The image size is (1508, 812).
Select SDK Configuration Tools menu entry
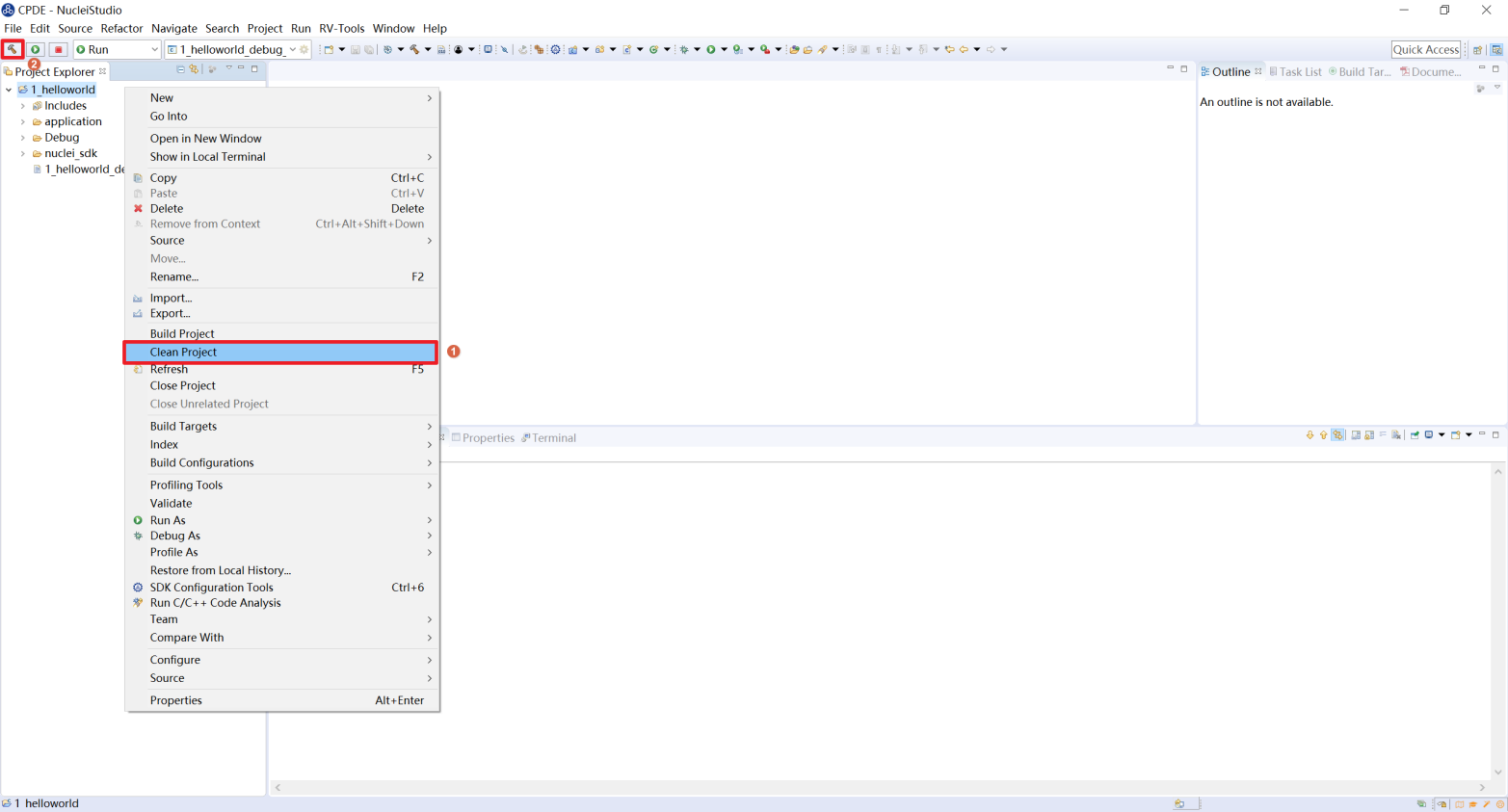click(x=281, y=588)
